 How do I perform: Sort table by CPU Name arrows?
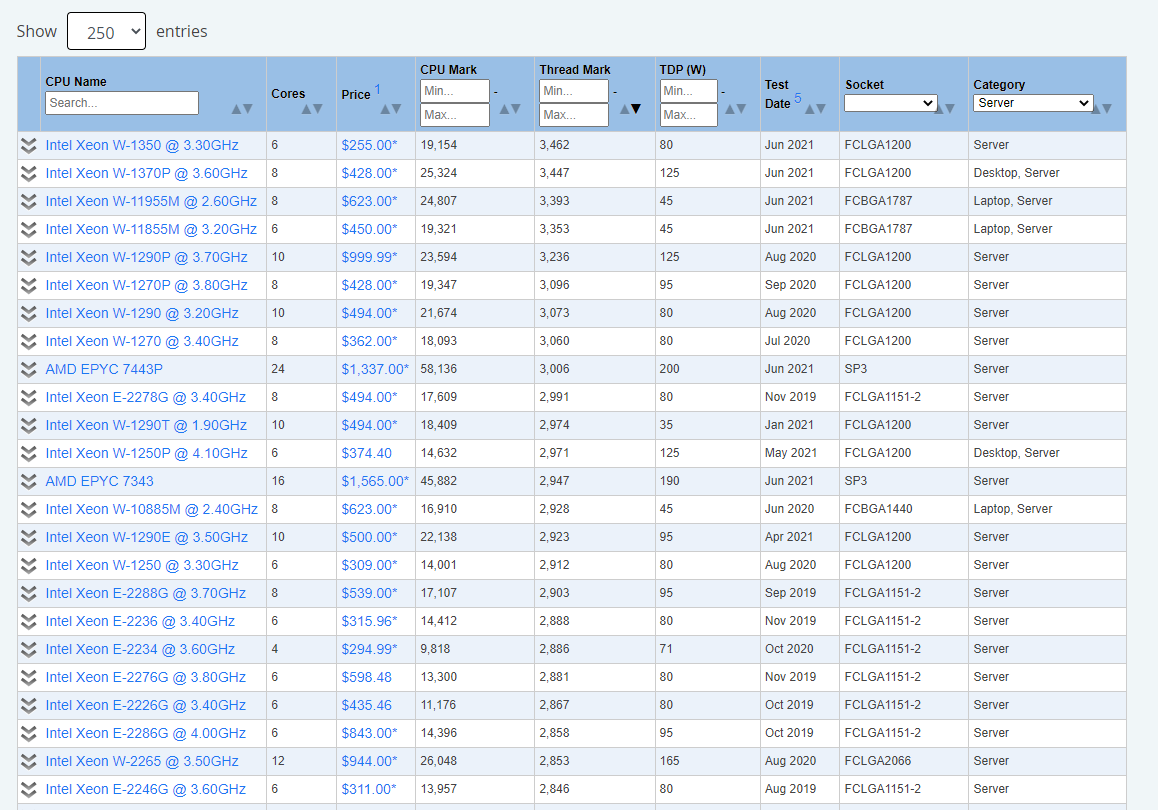click(241, 109)
